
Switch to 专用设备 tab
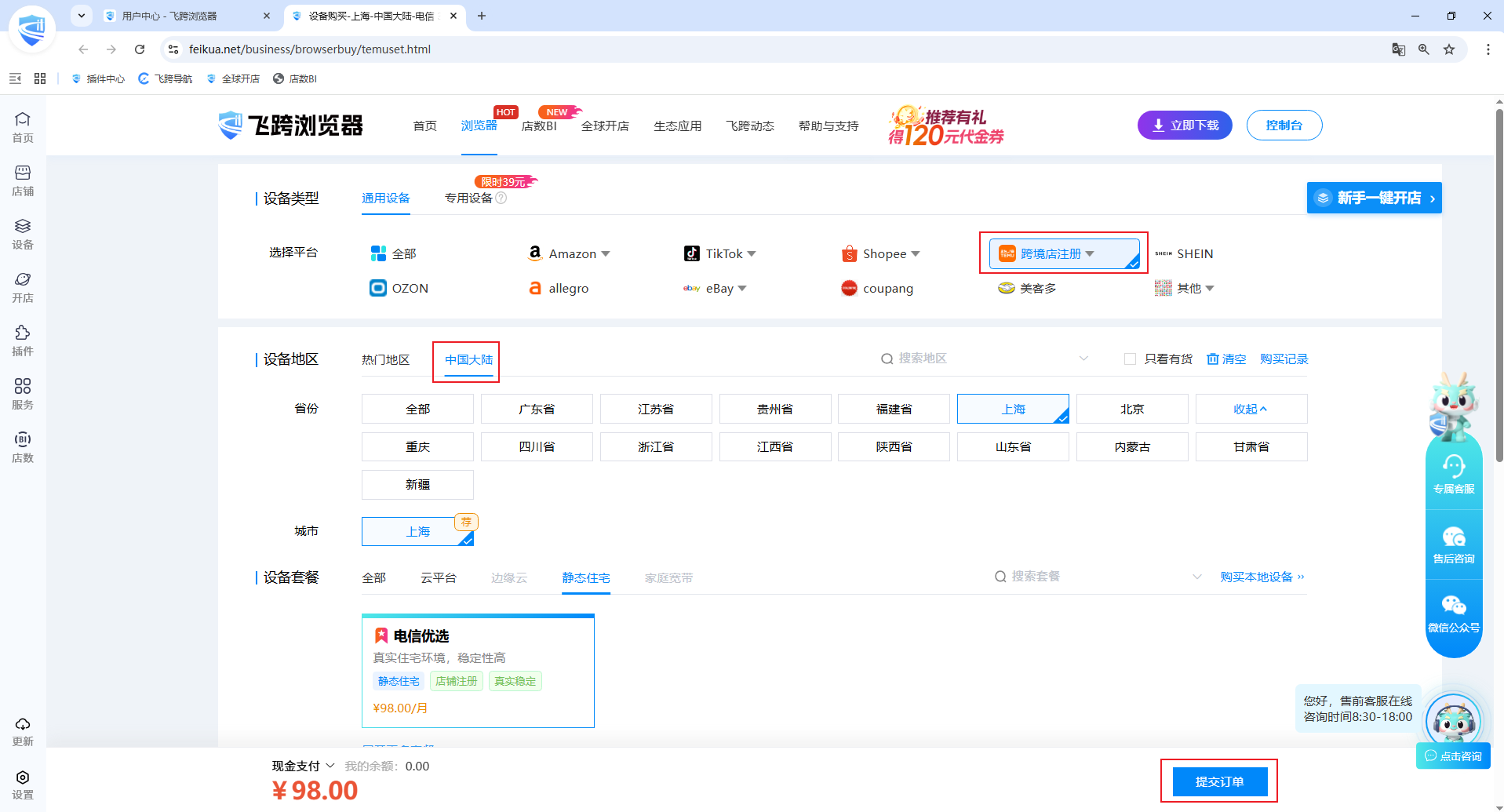click(x=469, y=198)
